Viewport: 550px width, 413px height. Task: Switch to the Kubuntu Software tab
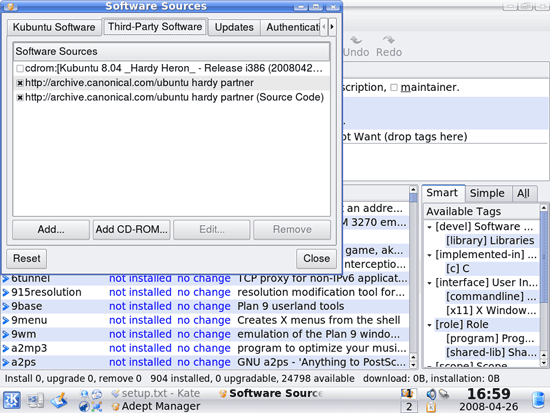(54, 27)
